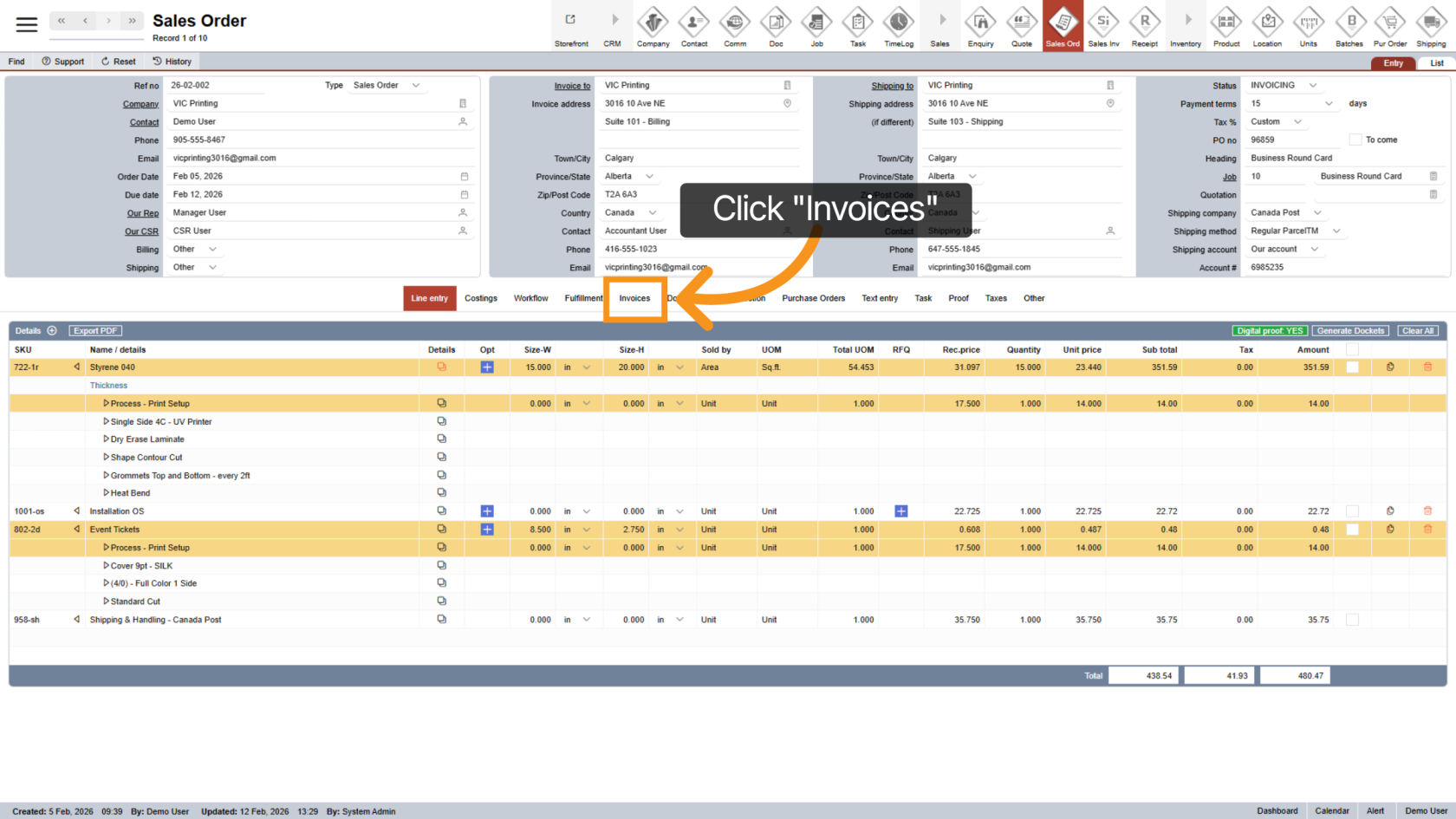The width and height of the screenshot is (1456, 819).
Task: Tick the PO 'To come' checkbox
Action: click(1355, 140)
